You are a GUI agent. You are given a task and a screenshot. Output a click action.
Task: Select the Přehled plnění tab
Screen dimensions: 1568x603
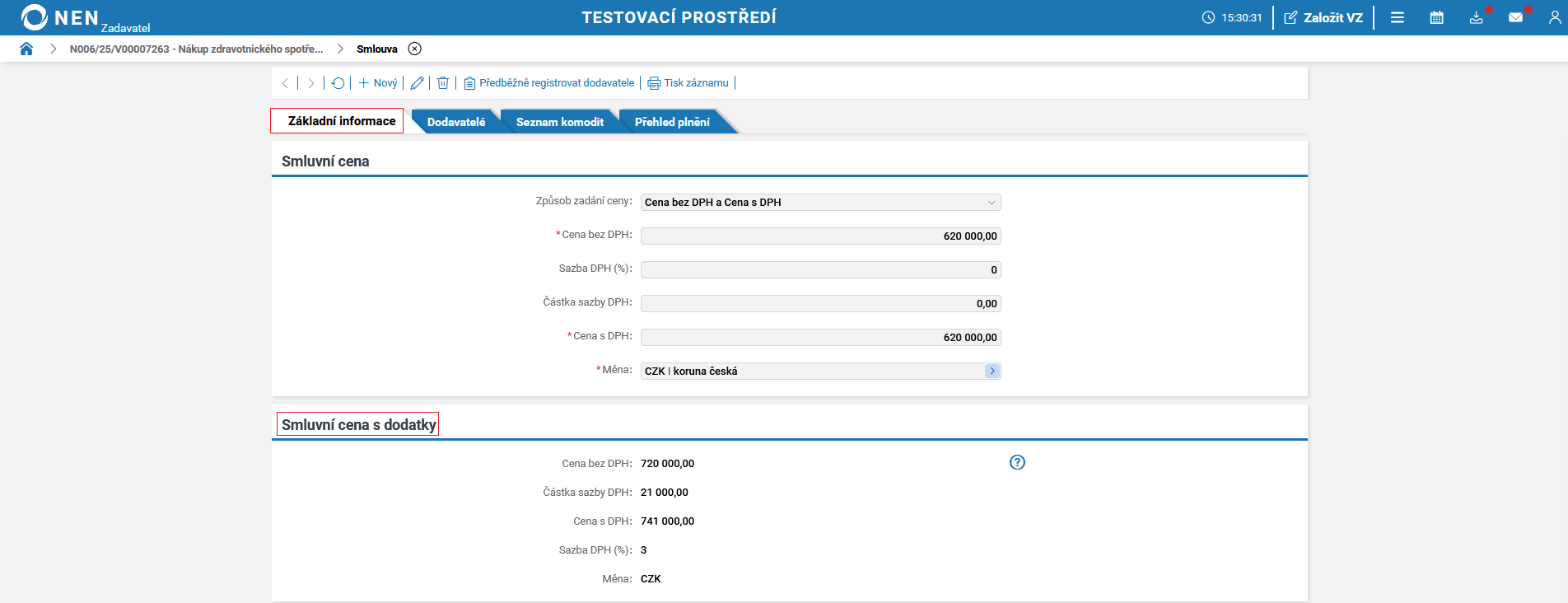point(672,122)
